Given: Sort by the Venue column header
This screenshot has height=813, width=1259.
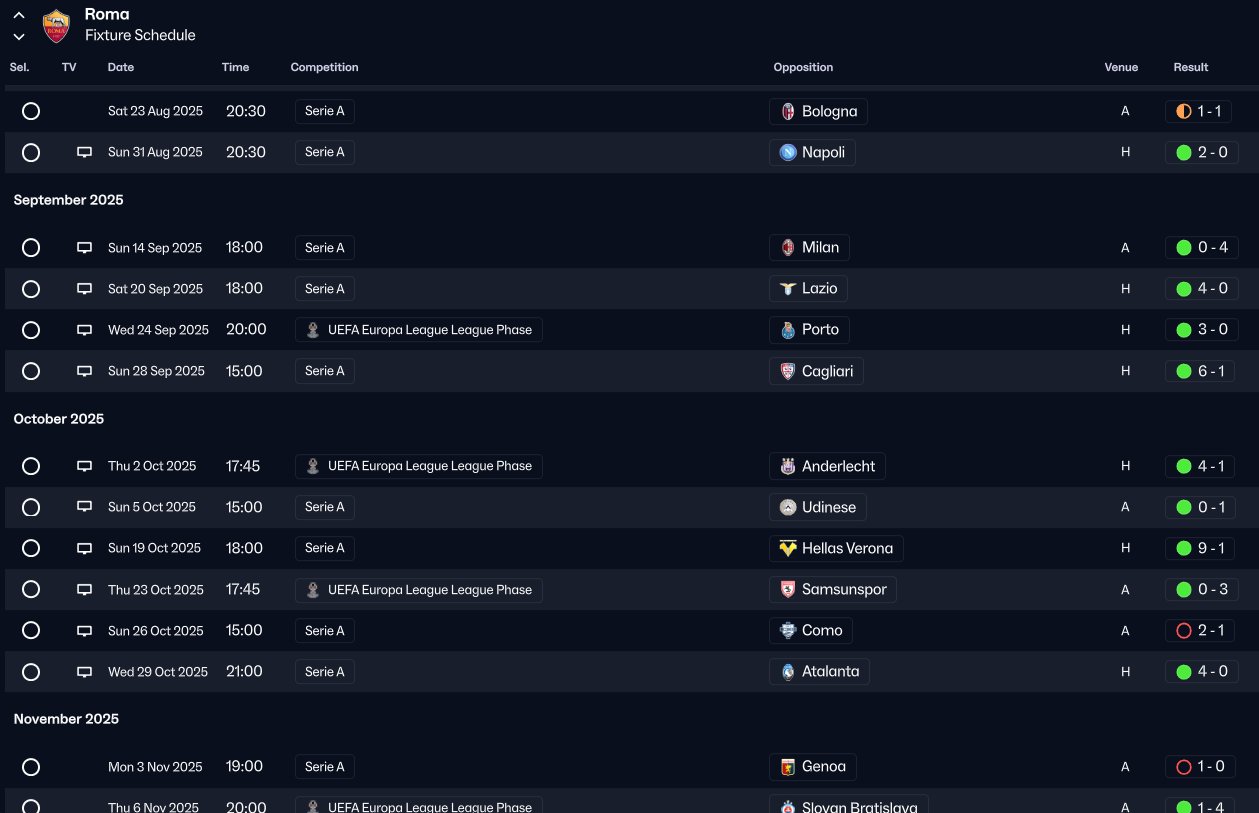Looking at the screenshot, I should click(x=1121, y=67).
